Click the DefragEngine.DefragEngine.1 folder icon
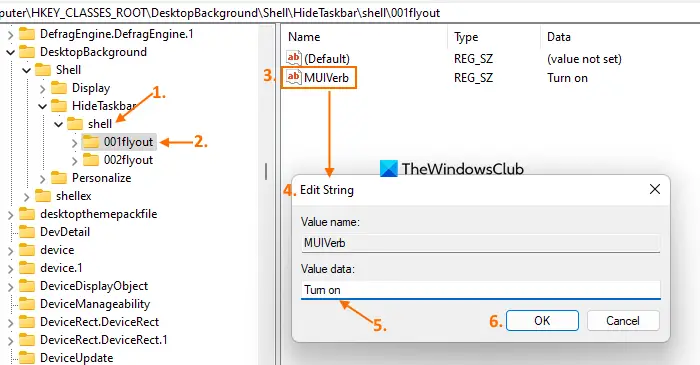This screenshot has height=365, width=700. 27,34
